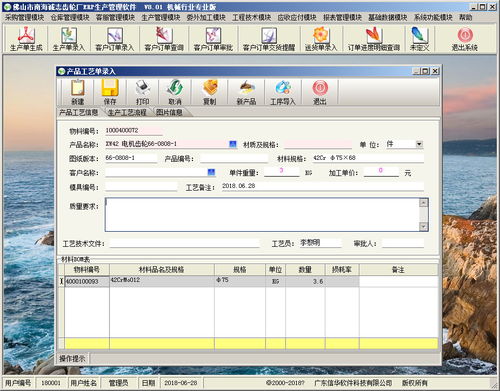This screenshot has height=391, width=500.
Task: Open 客户订单查询 from the main toolbar
Action: point(164,39)
